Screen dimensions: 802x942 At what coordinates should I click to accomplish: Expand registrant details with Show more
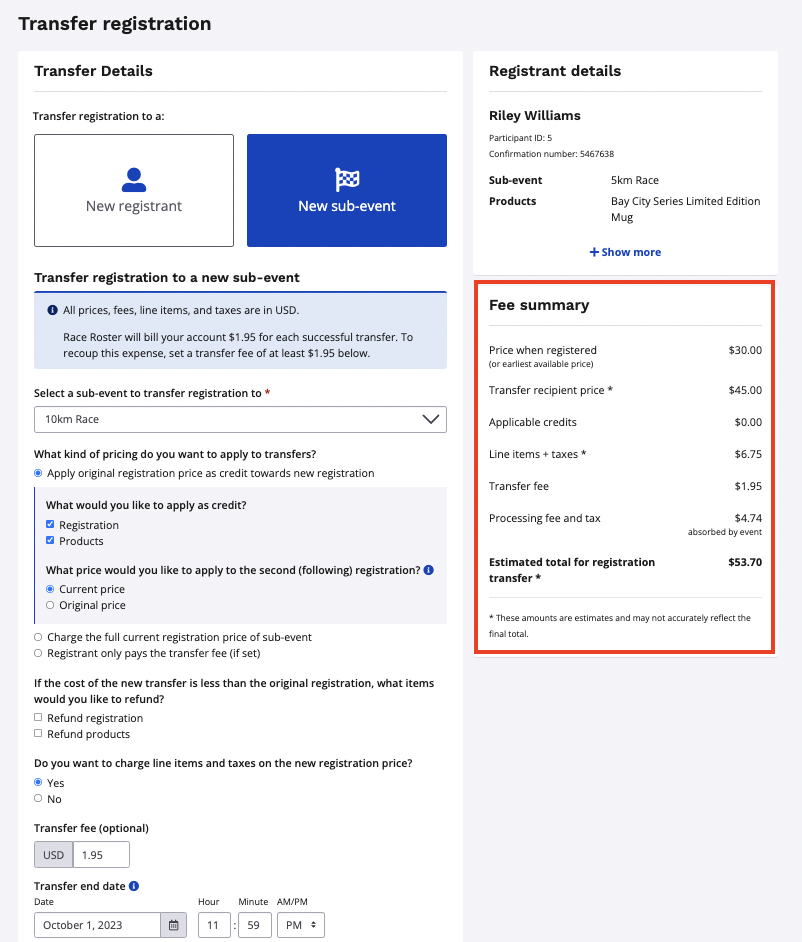click(625, 252)
